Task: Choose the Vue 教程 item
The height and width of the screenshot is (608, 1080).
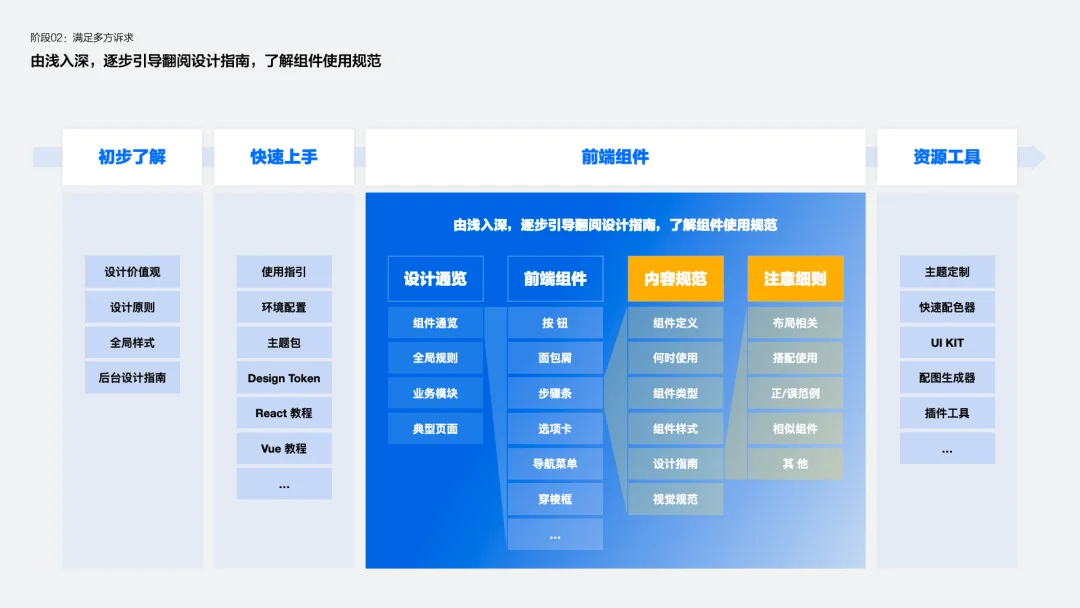Action: 284,448
